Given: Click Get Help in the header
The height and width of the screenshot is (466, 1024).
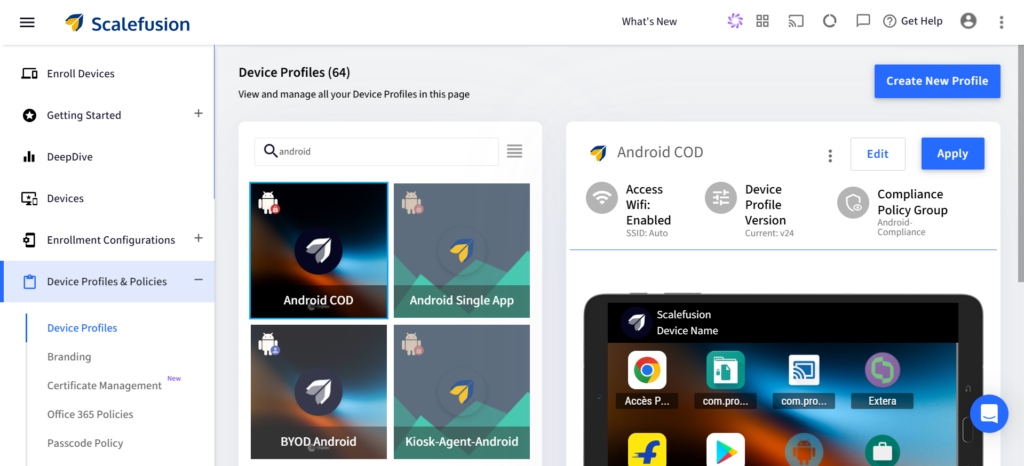Looking at the screenshot, I should (912, 22).
